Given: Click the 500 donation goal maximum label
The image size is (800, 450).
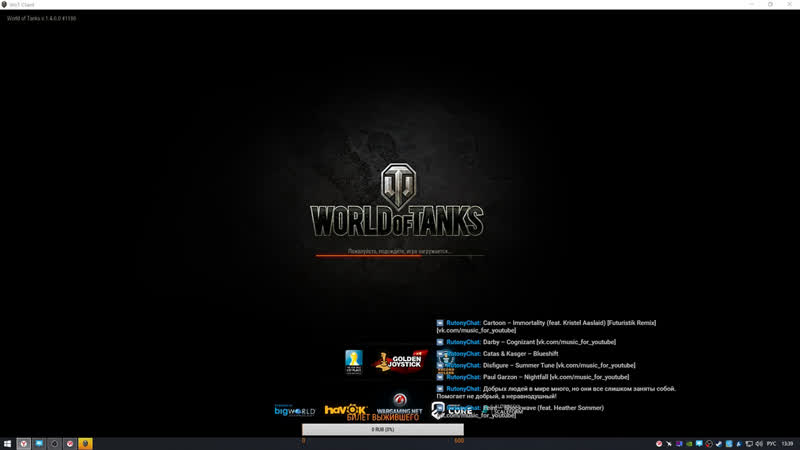Looking at the screenshot, I should [x=459, y=440].
